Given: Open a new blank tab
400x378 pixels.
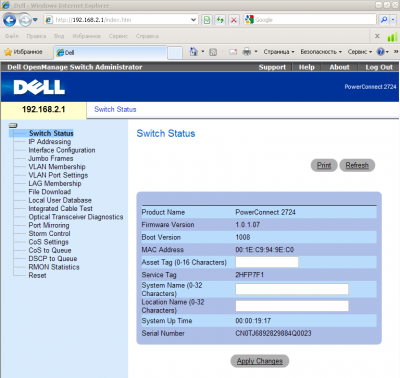Looking at the screenshot, I should tap(175, 53).
